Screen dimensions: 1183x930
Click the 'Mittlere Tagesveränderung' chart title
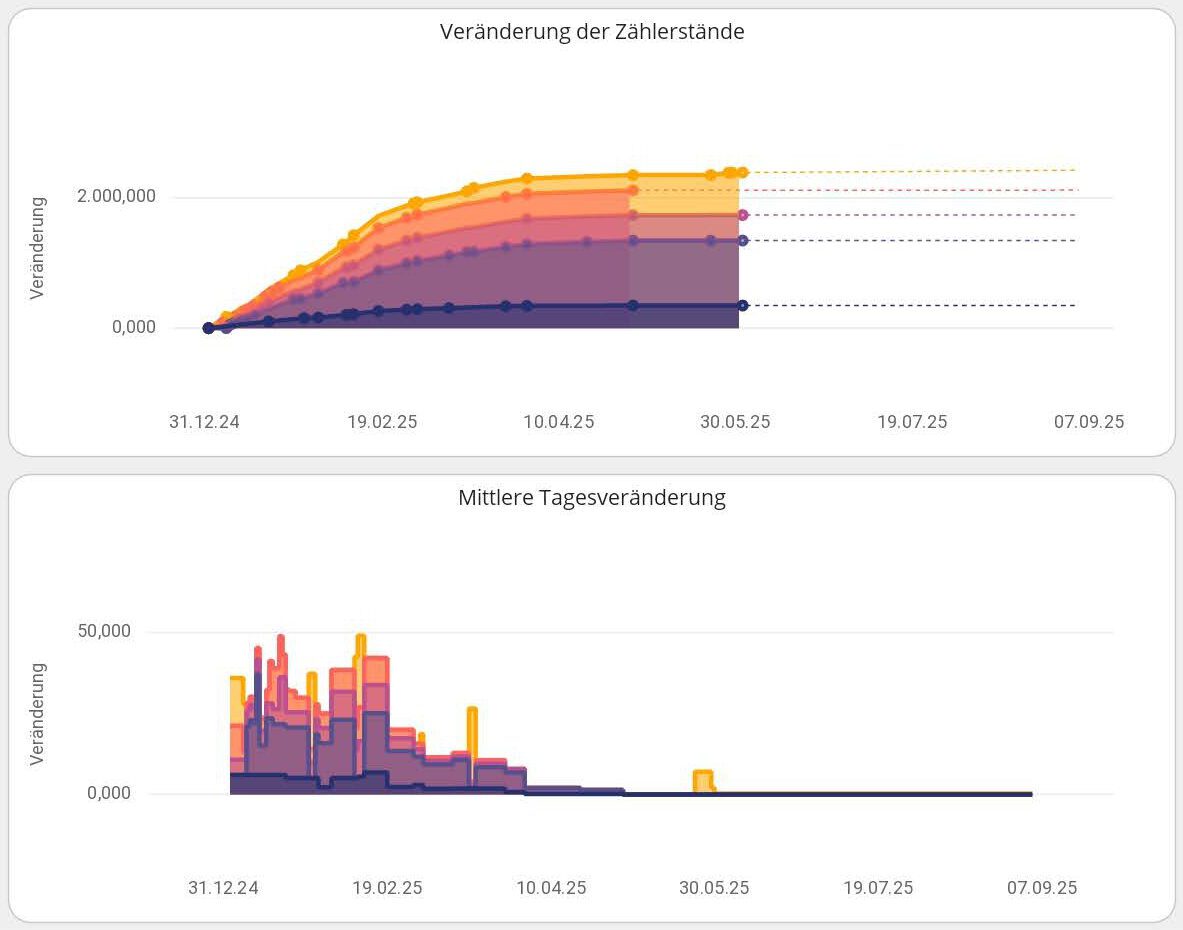click(592, 497)
